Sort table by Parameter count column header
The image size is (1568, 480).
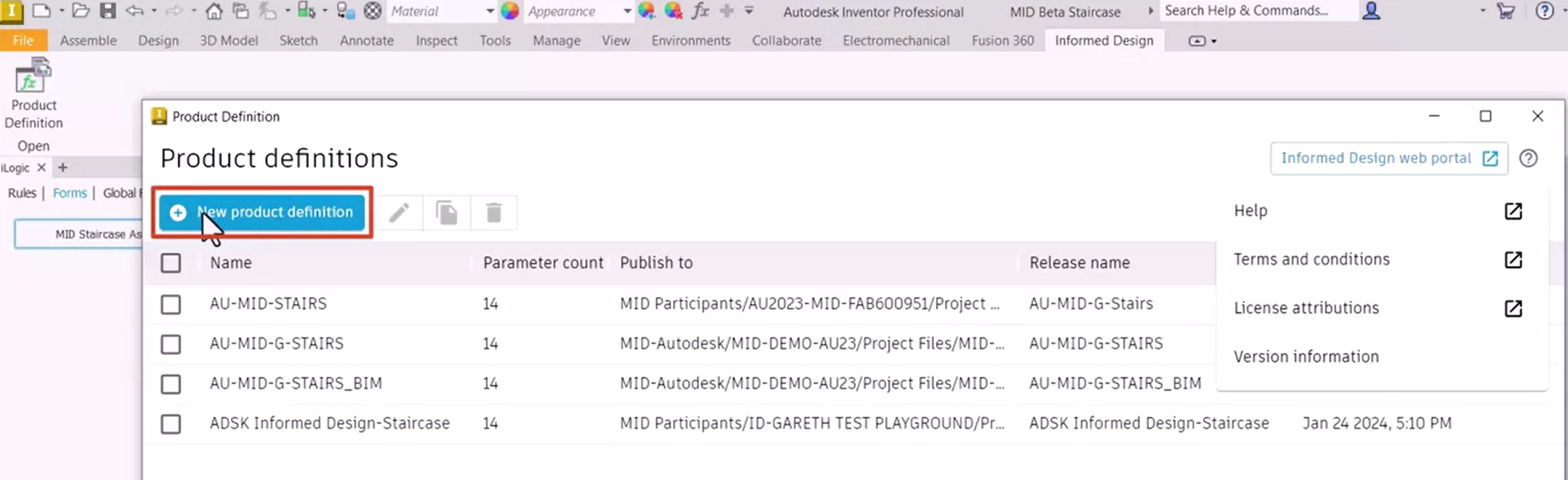coord(543,263)
